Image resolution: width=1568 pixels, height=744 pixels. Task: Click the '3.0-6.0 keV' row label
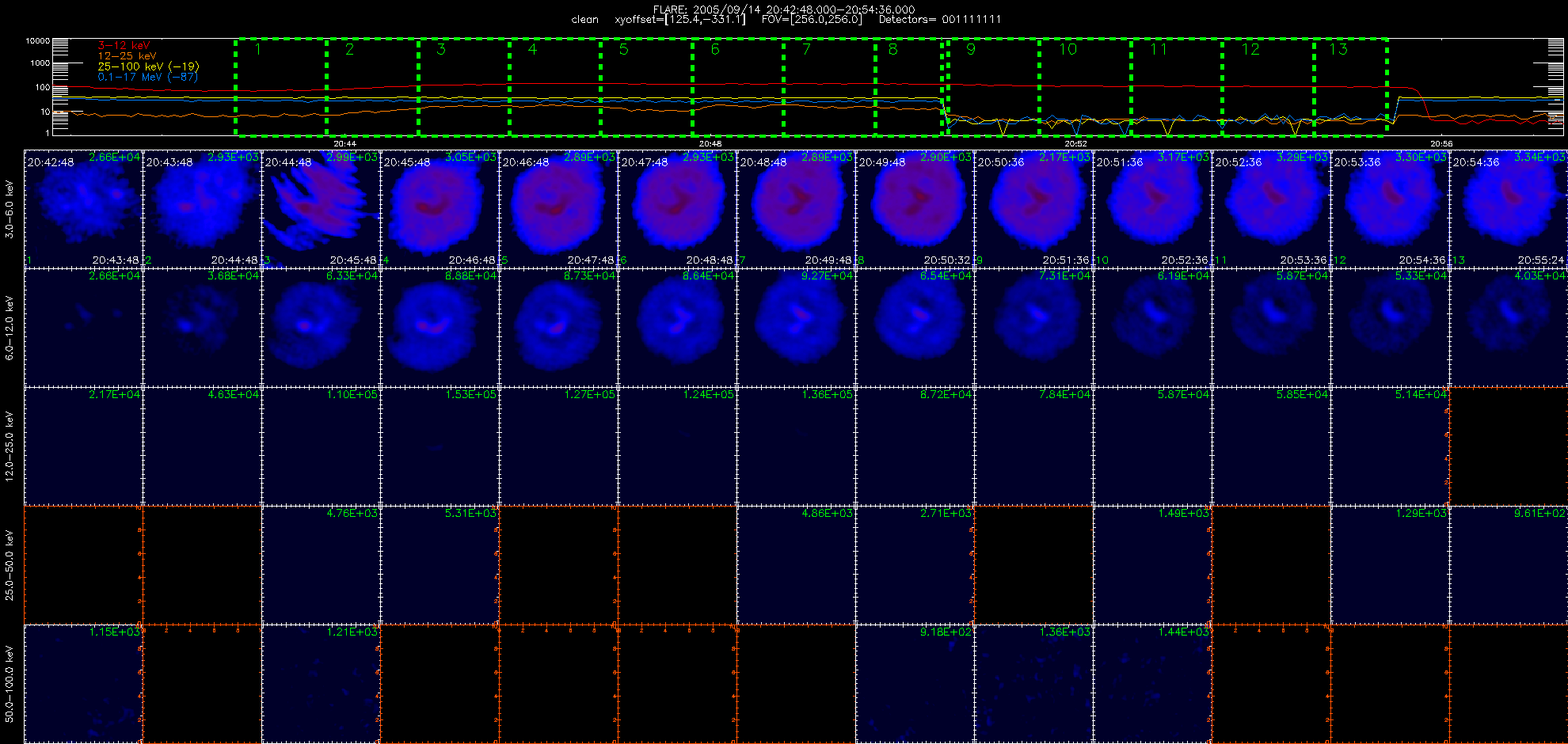pyautogui.click(x=10, y=209)
